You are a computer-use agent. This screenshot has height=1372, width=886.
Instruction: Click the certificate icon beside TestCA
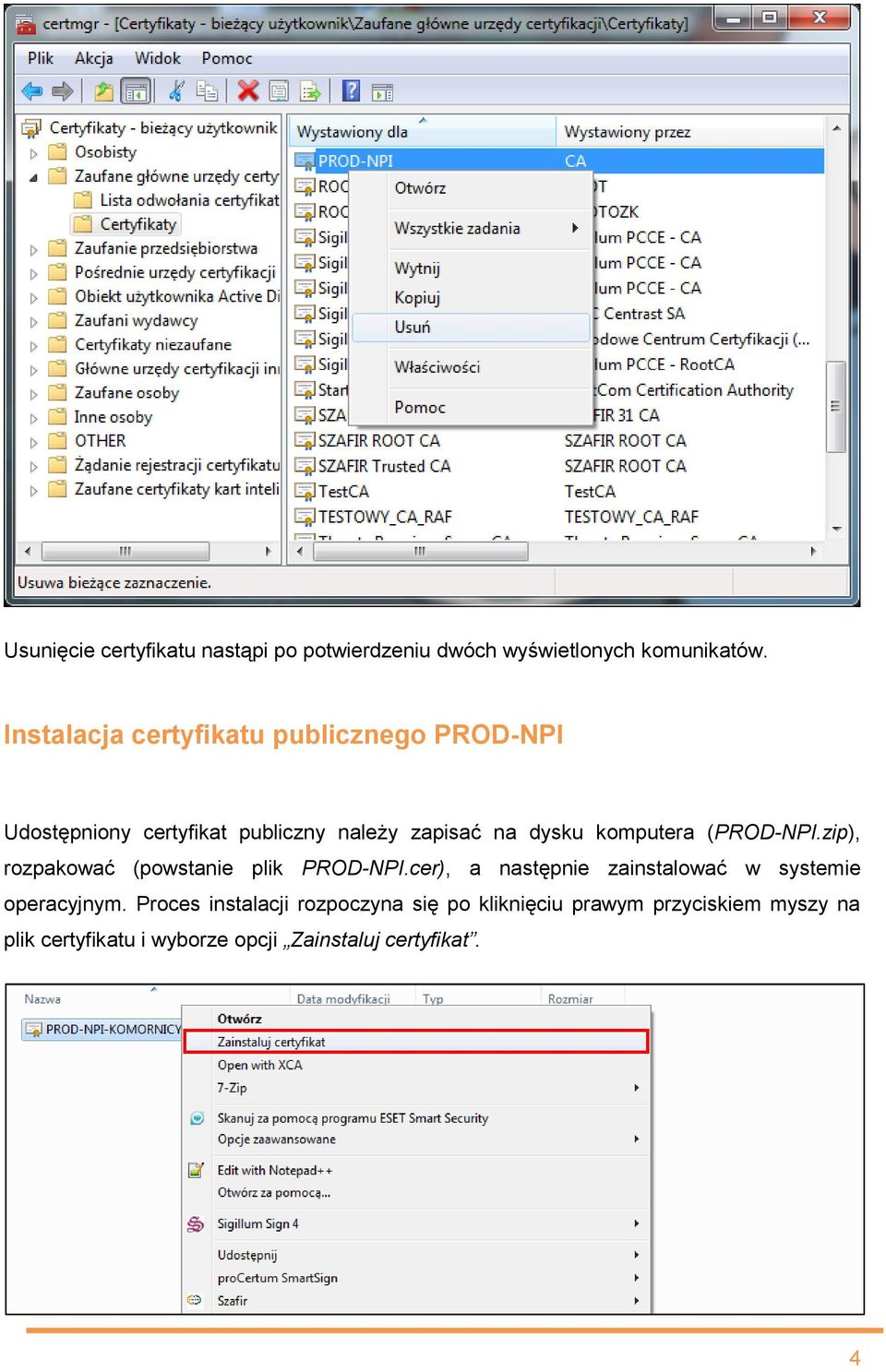pos(305,492)
